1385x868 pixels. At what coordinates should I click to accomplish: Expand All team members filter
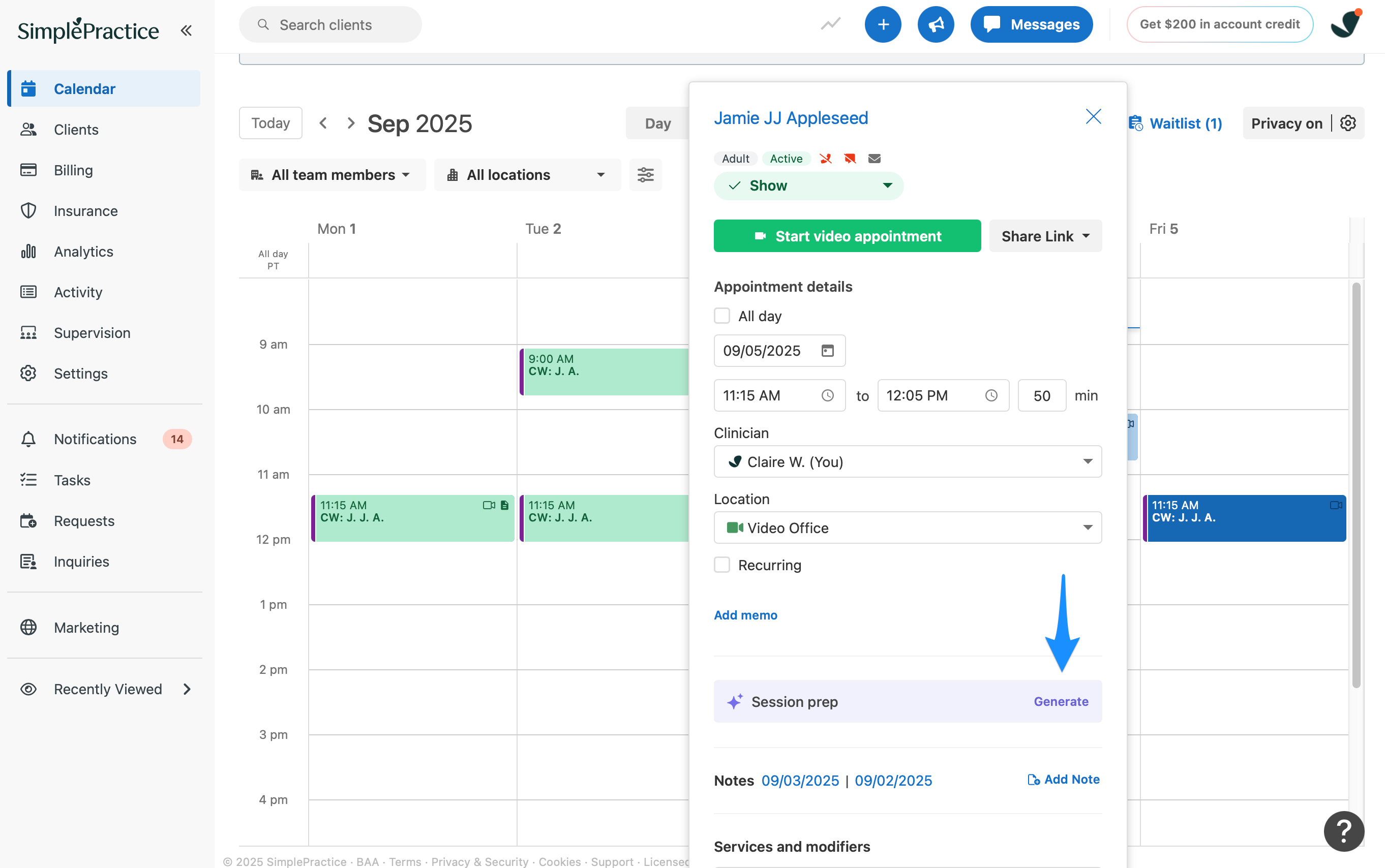(x=332, y=174)
